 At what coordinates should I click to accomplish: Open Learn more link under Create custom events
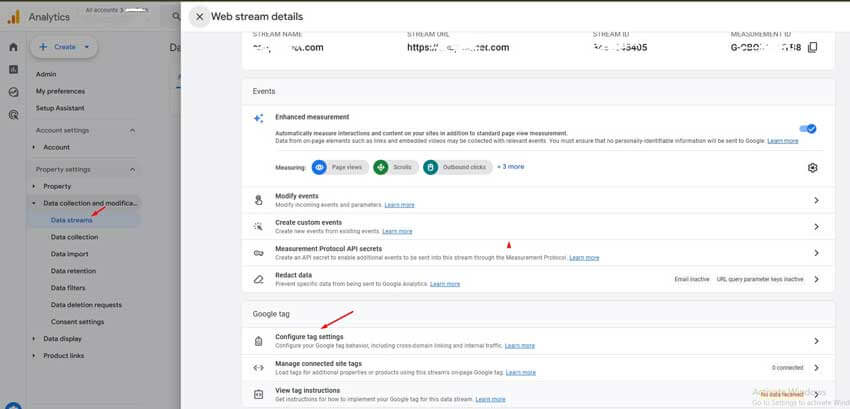point(397,231)
